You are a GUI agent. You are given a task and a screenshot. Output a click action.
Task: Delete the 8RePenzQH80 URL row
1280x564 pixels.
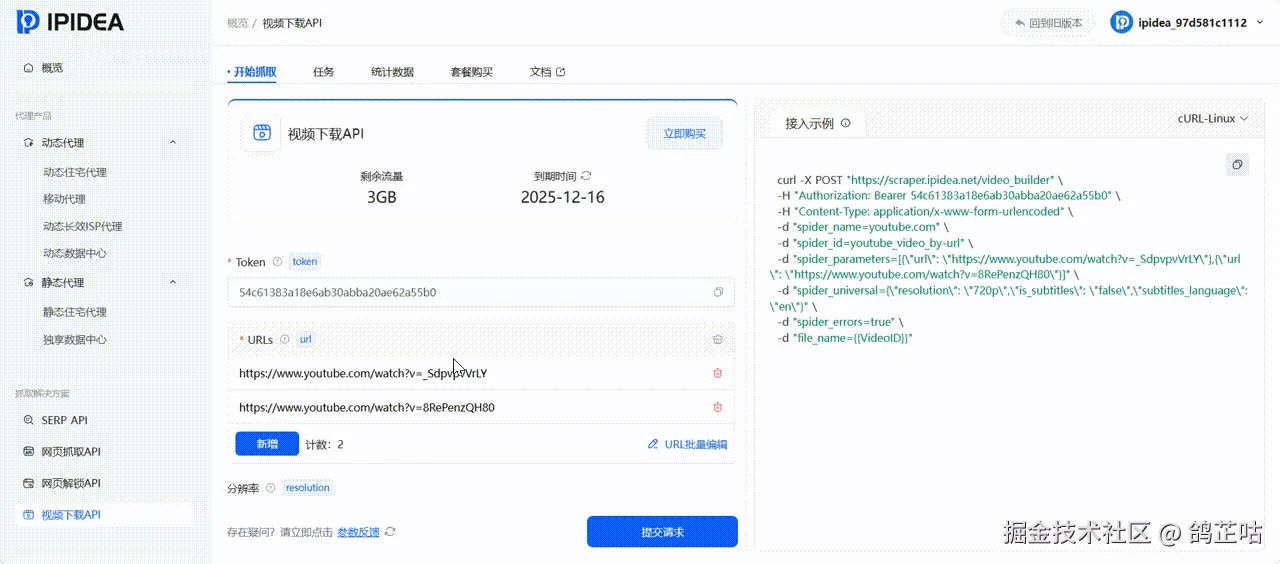(x=718, y=407)
